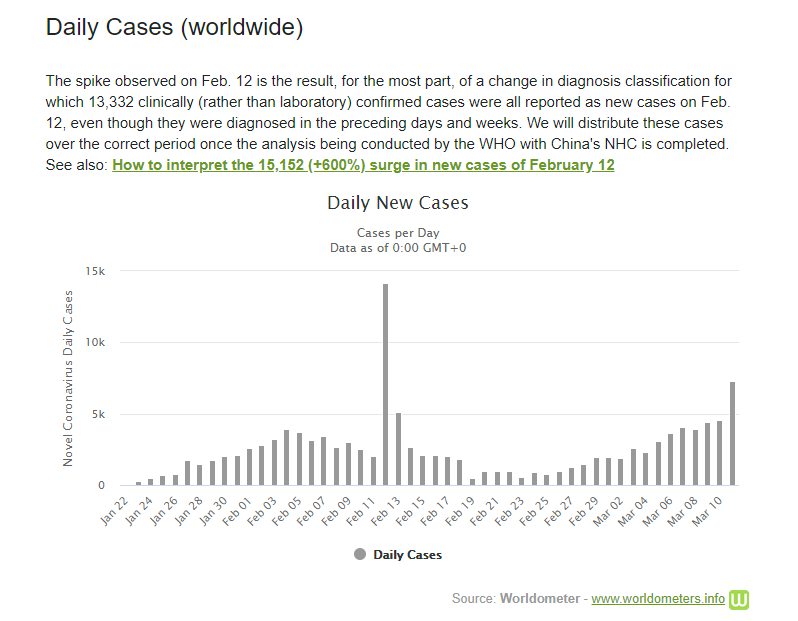This screenshot has width=798, height=621.
Task: Click the Daily New Cases chart title
Action: [398, 203]
